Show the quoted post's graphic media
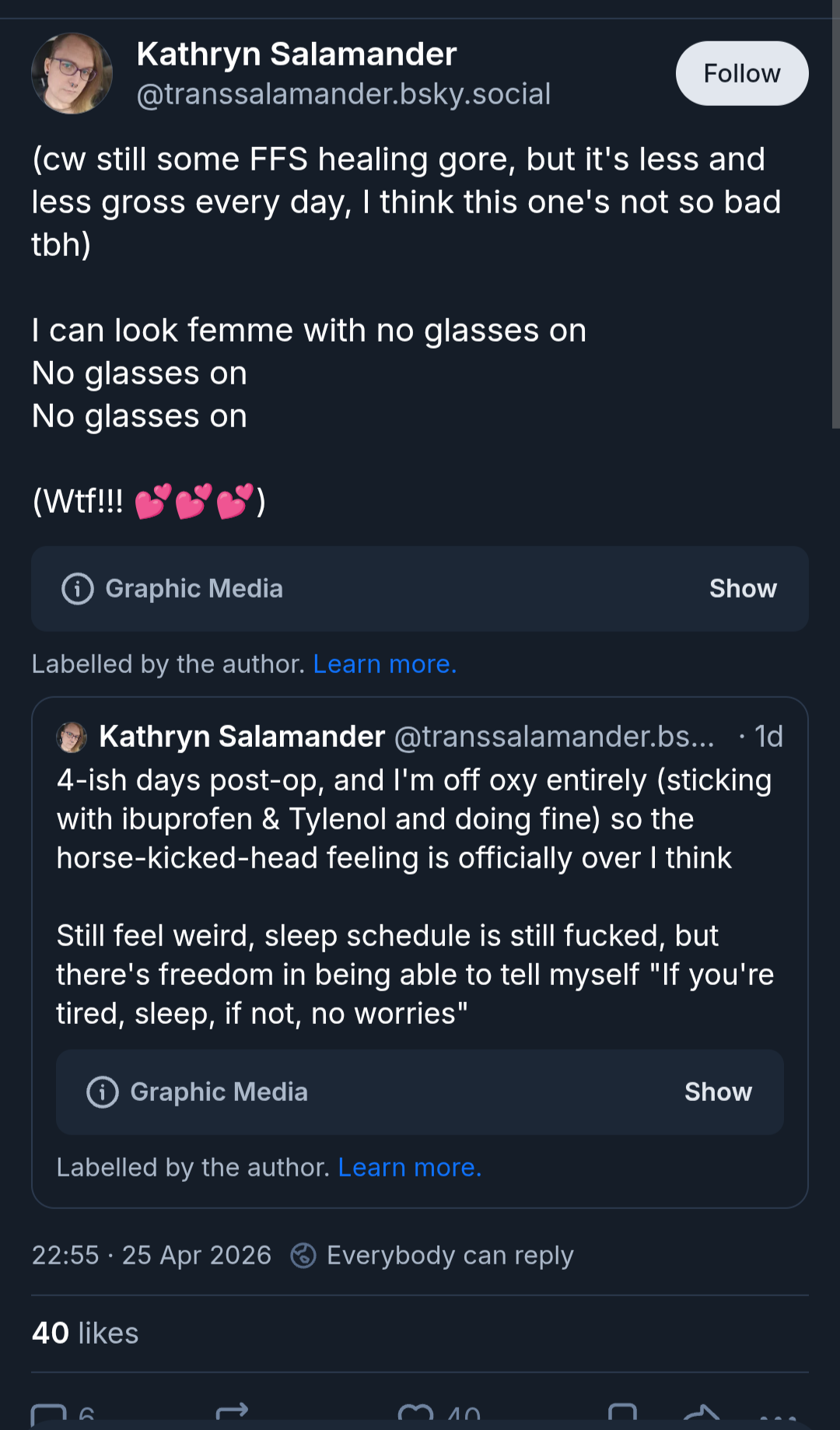Screen dimensions: 840x1430 click(718, 1092)
